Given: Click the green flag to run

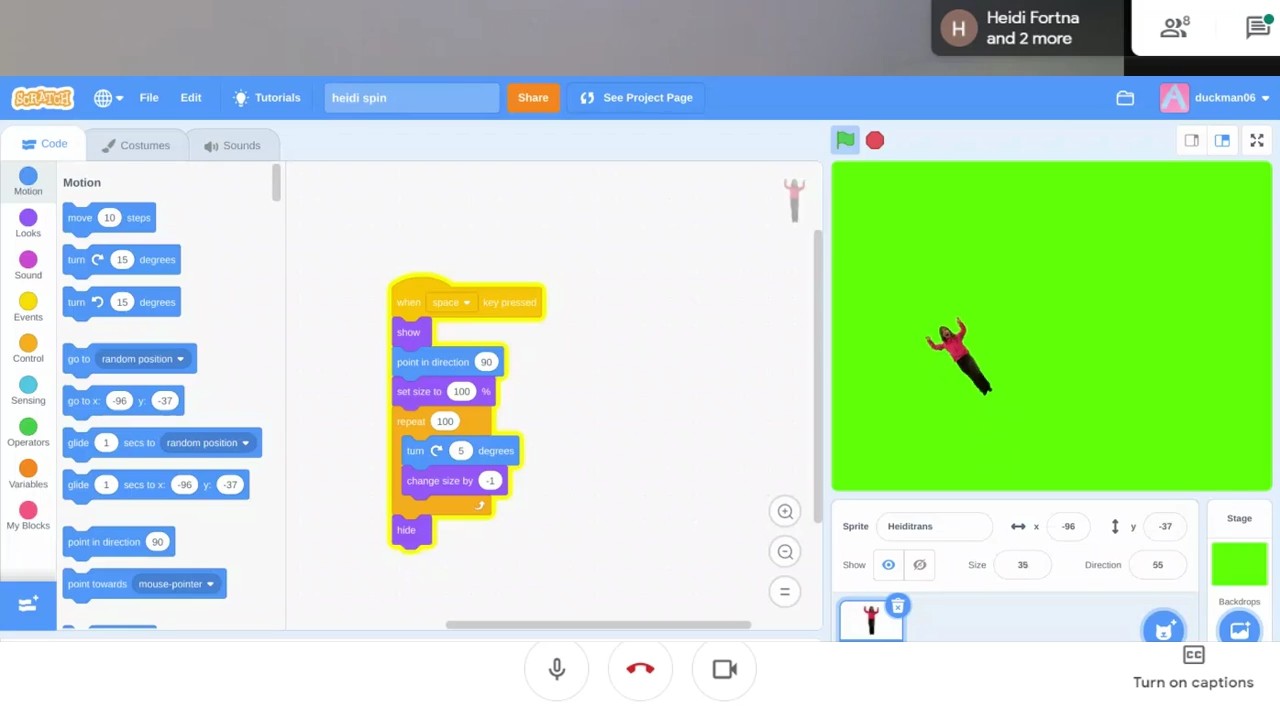Looking at the screenshot, I should (x=845, y=140).
